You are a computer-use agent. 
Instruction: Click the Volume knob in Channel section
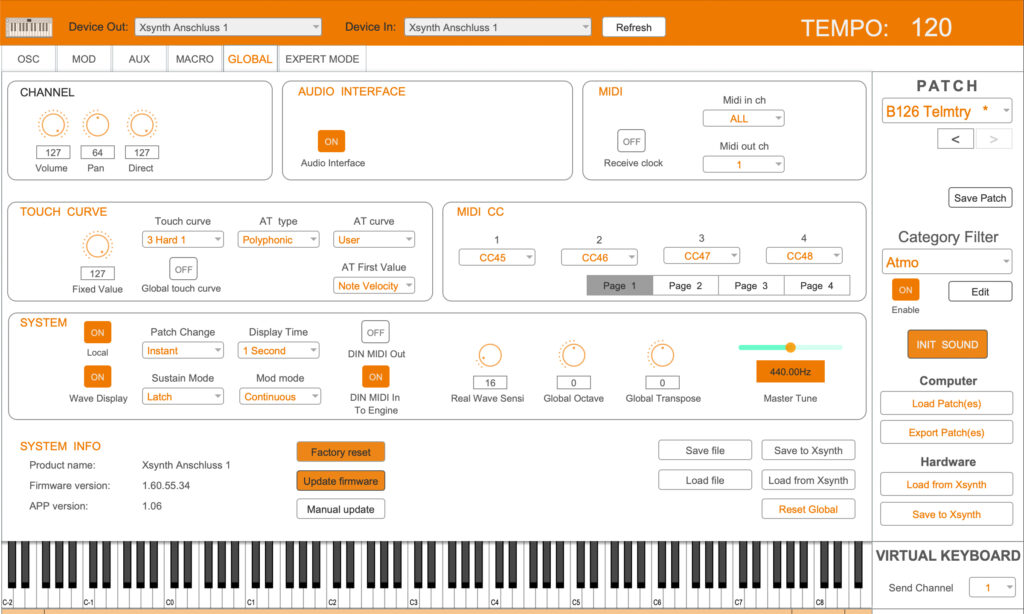point(52,125)
